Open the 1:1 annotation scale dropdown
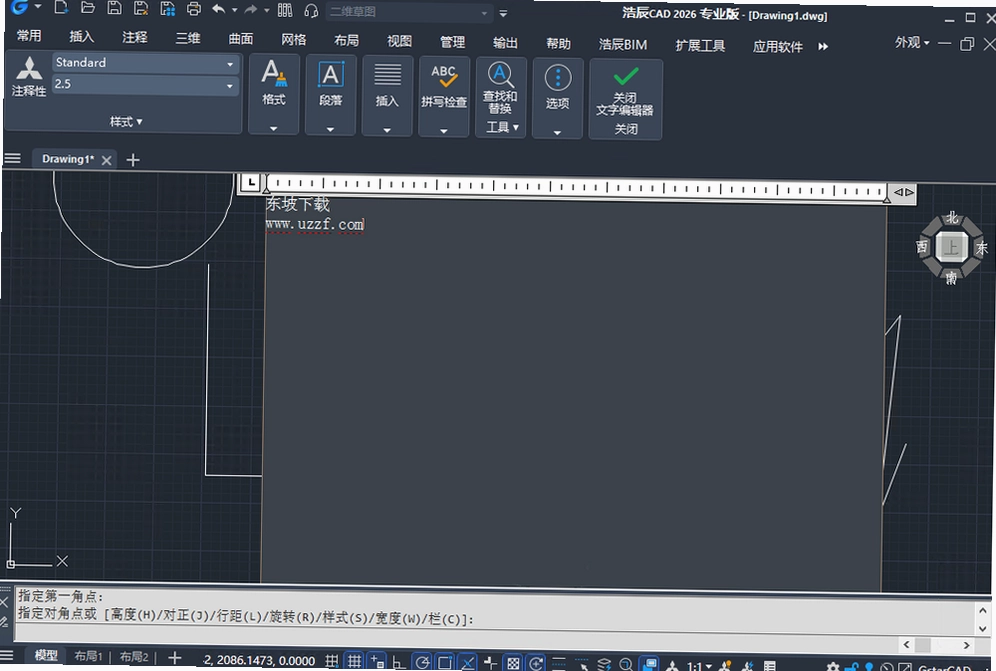This screenshot has height=671, width=996. [699, 667]
